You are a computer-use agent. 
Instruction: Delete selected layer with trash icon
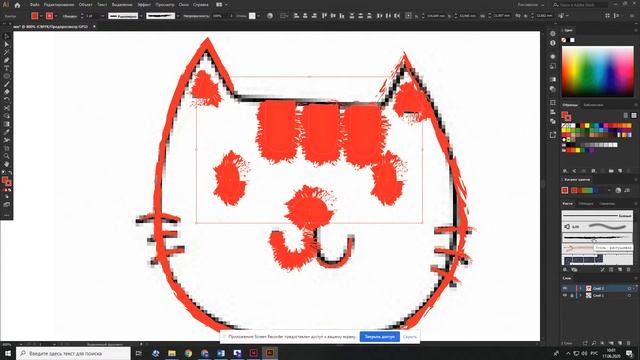click(629, 343)
